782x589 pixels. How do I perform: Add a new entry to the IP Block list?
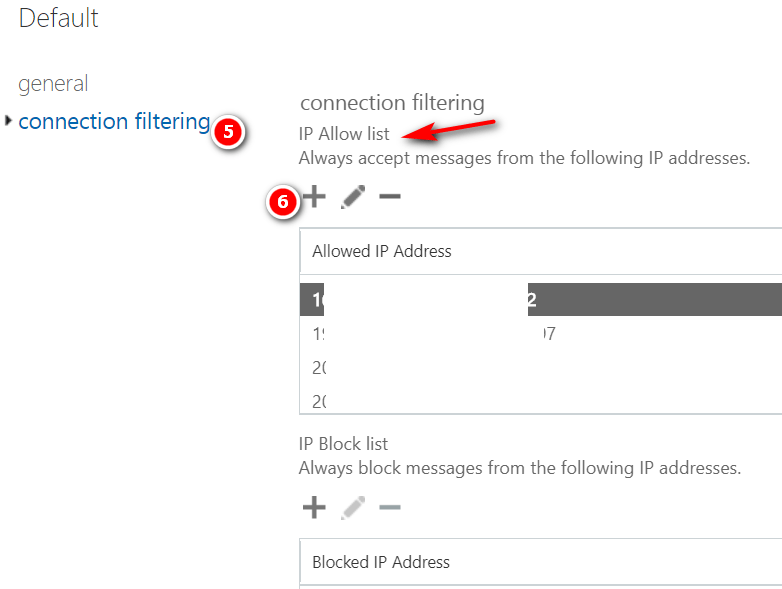314,508
